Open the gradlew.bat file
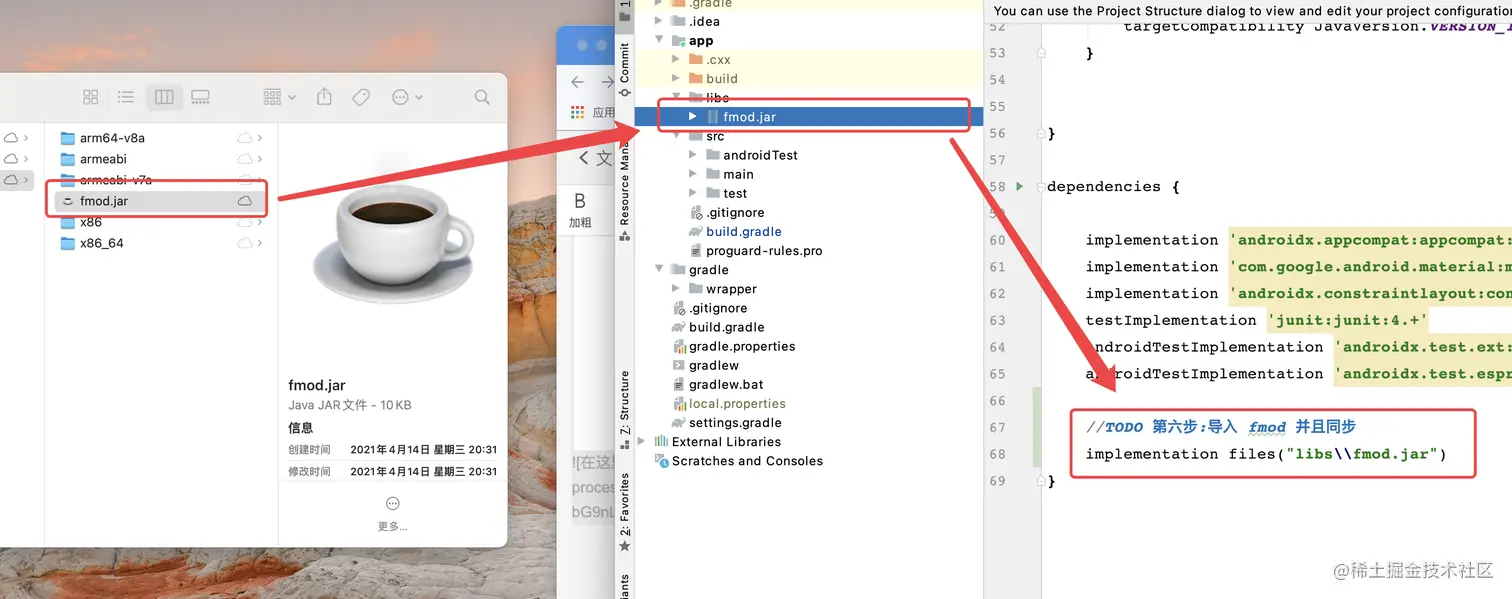This screenshot has width=1512, height=599. [725, 384]
